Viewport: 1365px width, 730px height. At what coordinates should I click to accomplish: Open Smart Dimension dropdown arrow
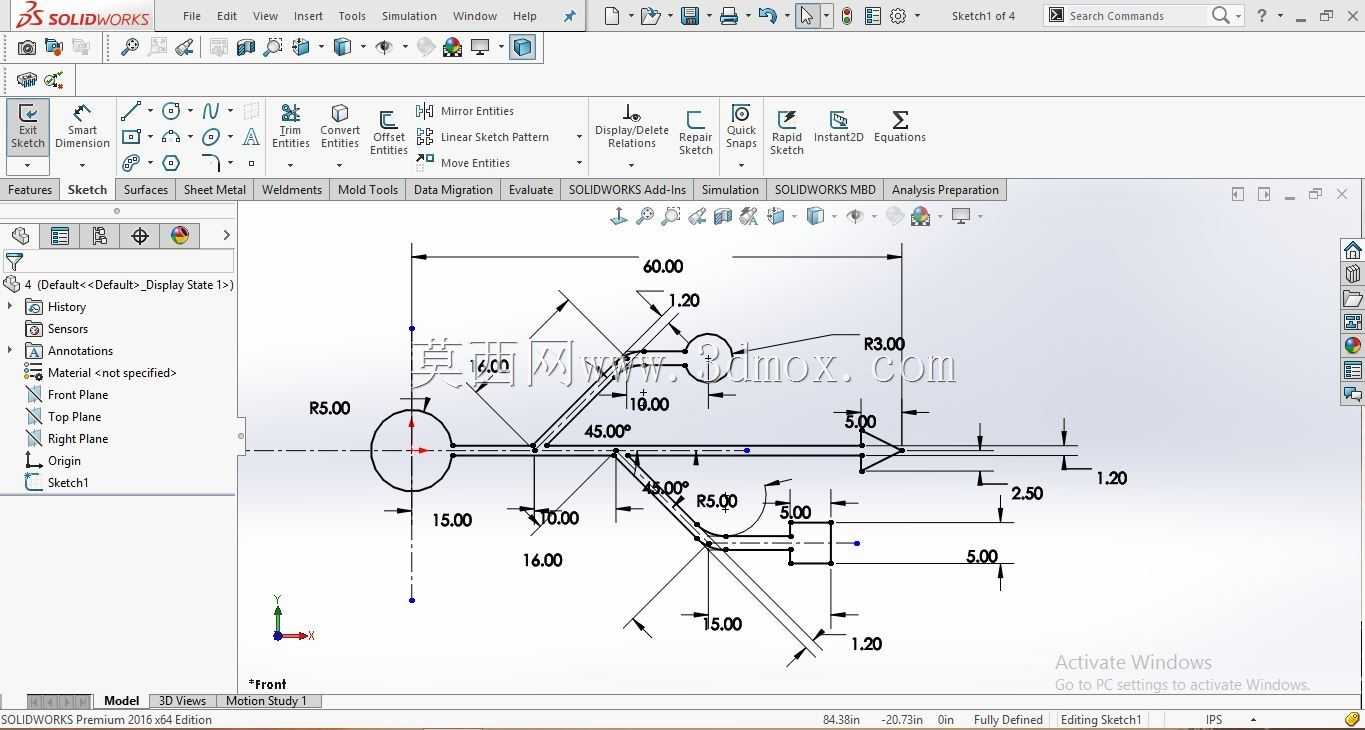coord(82,165)
